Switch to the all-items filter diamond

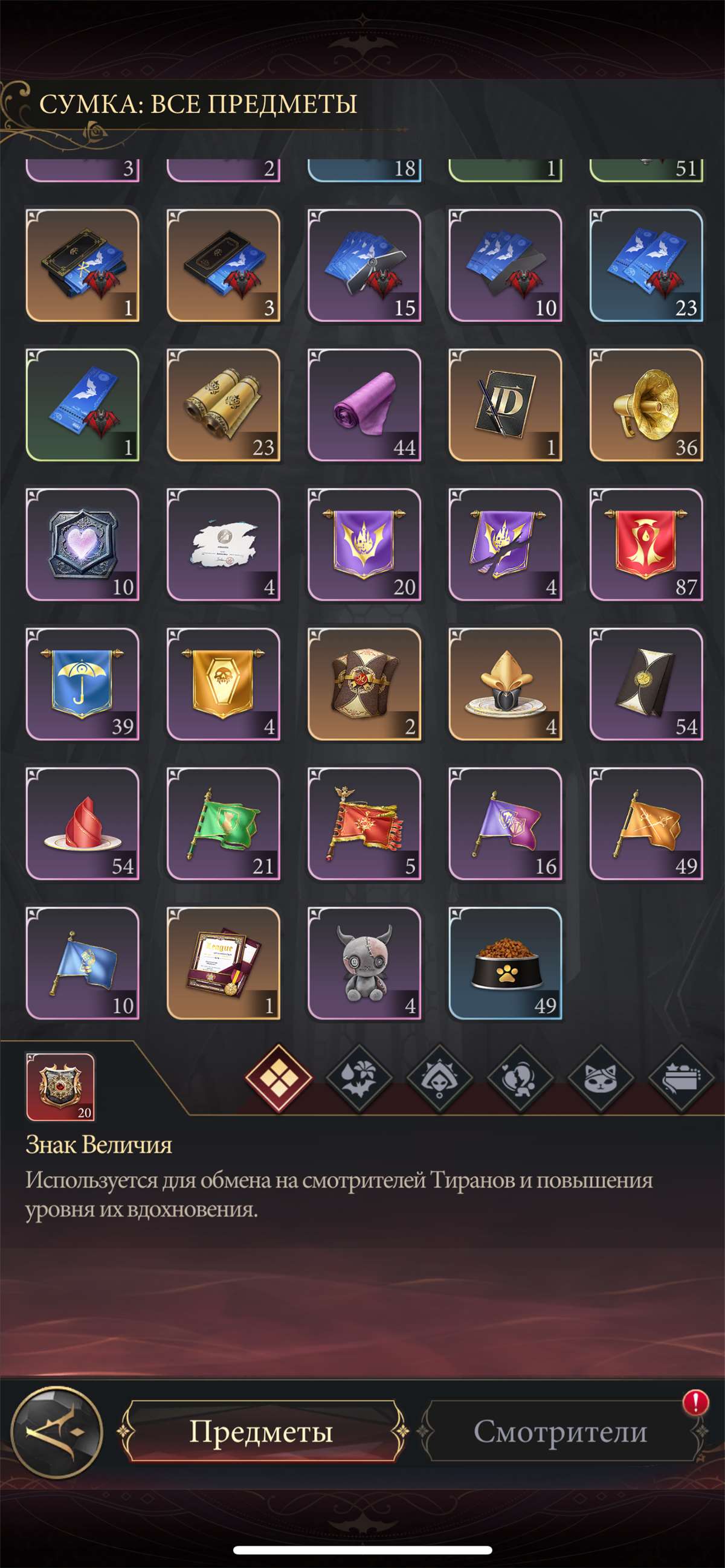(279, 1079)
